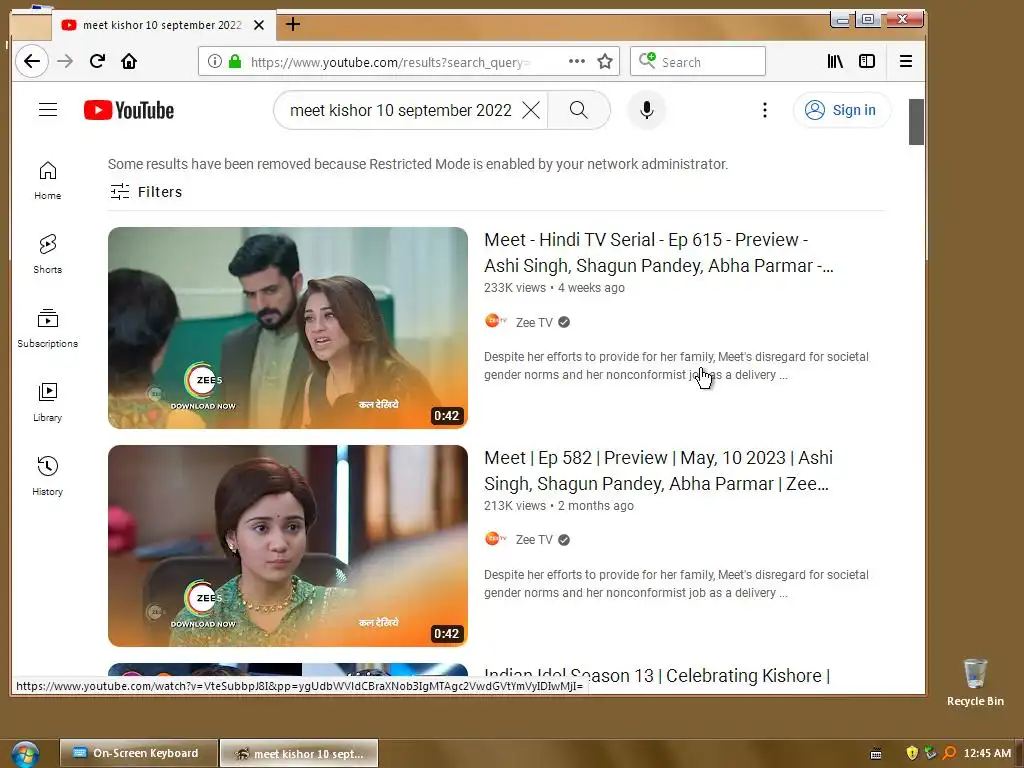Reload the page with the refresh icon

[x=97, y=61]
